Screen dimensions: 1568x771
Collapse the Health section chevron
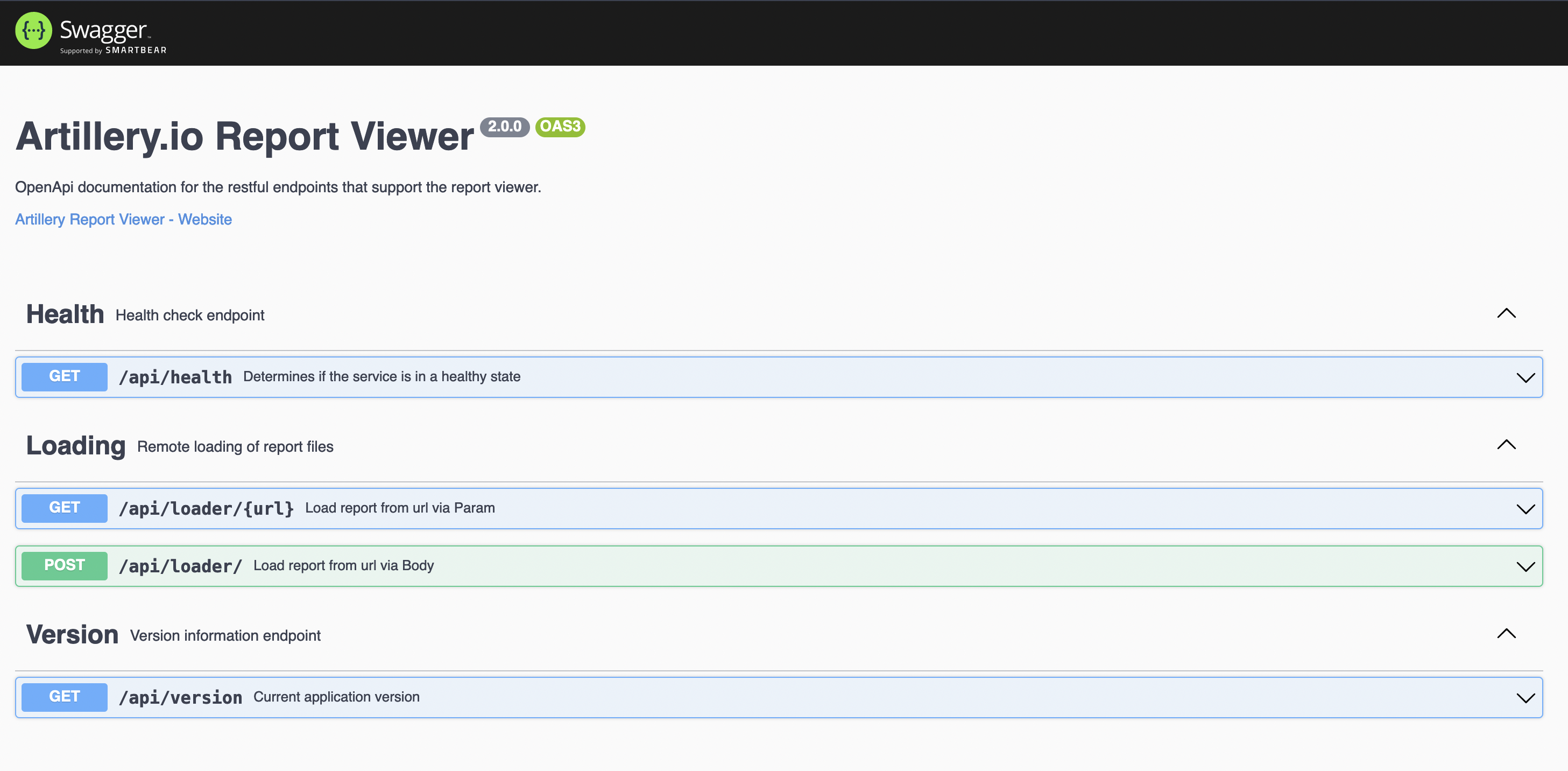click(1506, 314)
